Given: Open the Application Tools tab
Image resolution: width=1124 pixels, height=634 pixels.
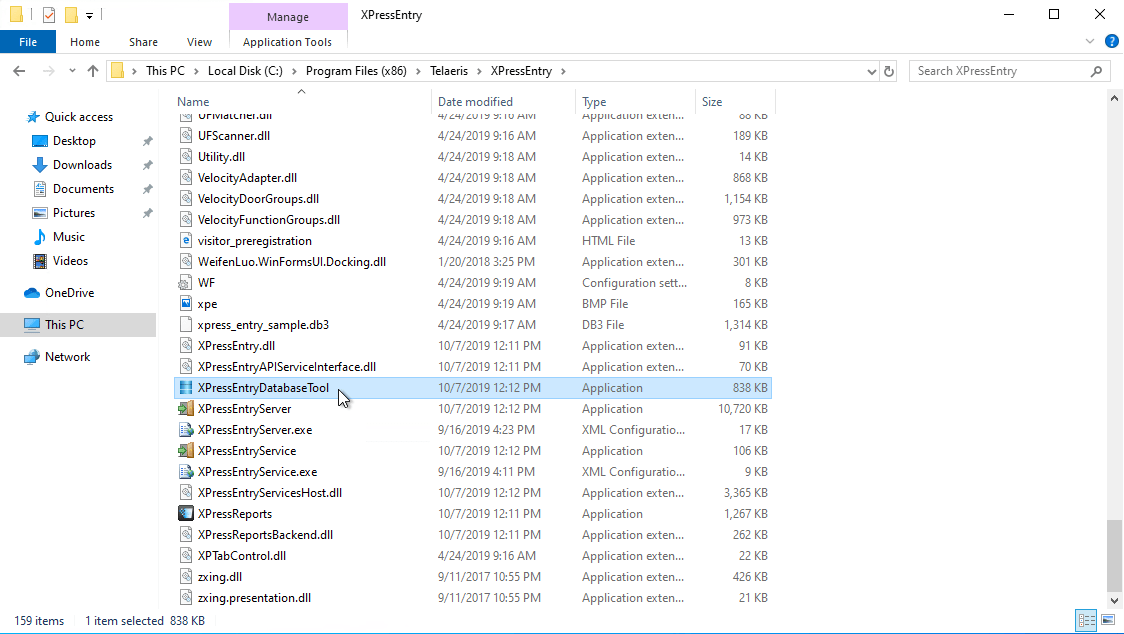Looking at the screenshot, I should point(287,42).
